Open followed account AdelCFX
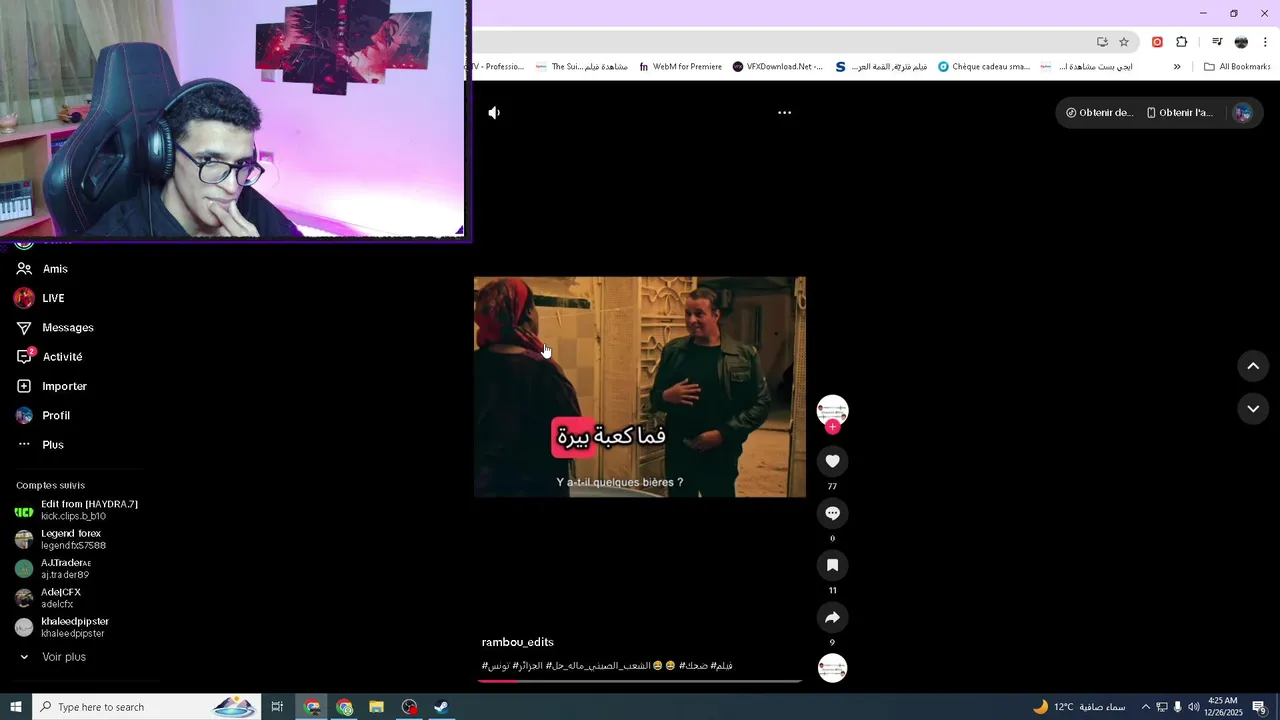 [x=48, y=598]
